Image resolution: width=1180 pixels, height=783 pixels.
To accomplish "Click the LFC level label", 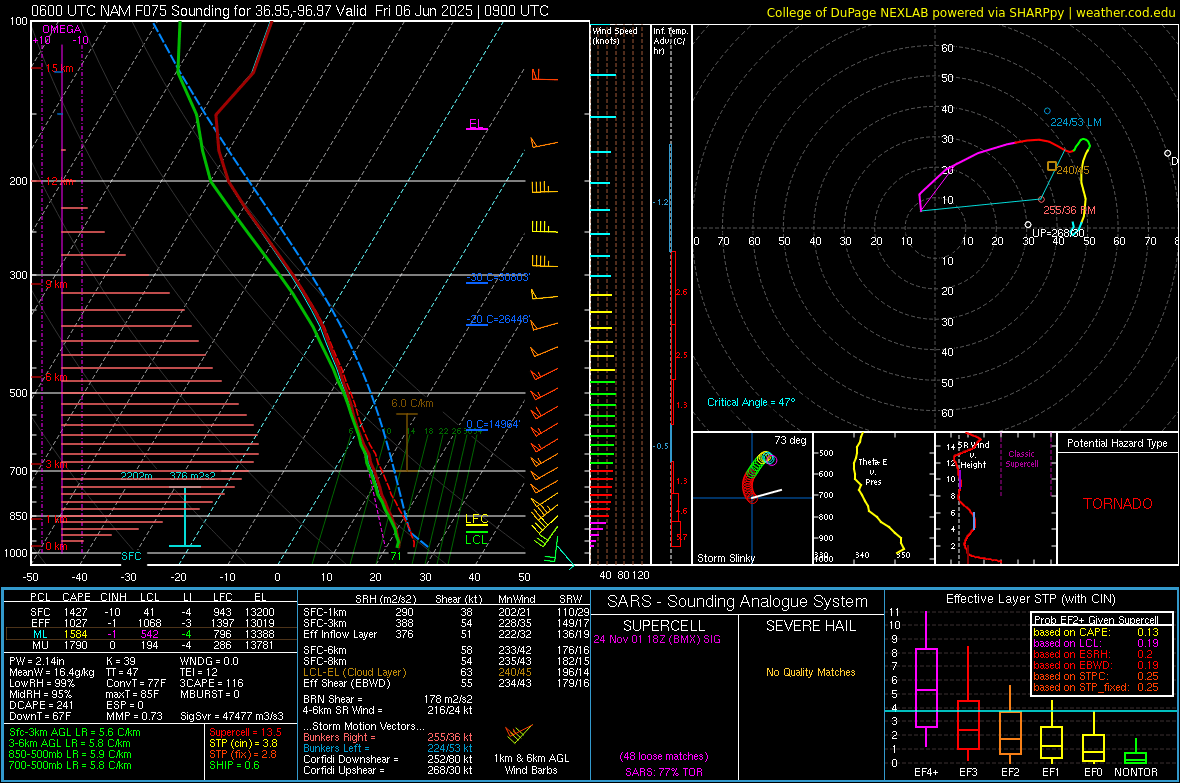I will pyautogui.click(x=476, y=519).
